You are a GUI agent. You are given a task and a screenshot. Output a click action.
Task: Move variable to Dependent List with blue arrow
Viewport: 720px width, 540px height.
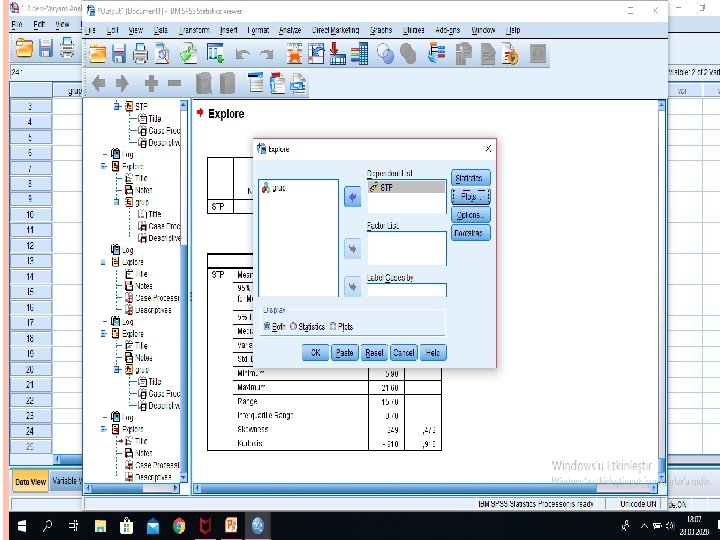(x=353, y=197)
